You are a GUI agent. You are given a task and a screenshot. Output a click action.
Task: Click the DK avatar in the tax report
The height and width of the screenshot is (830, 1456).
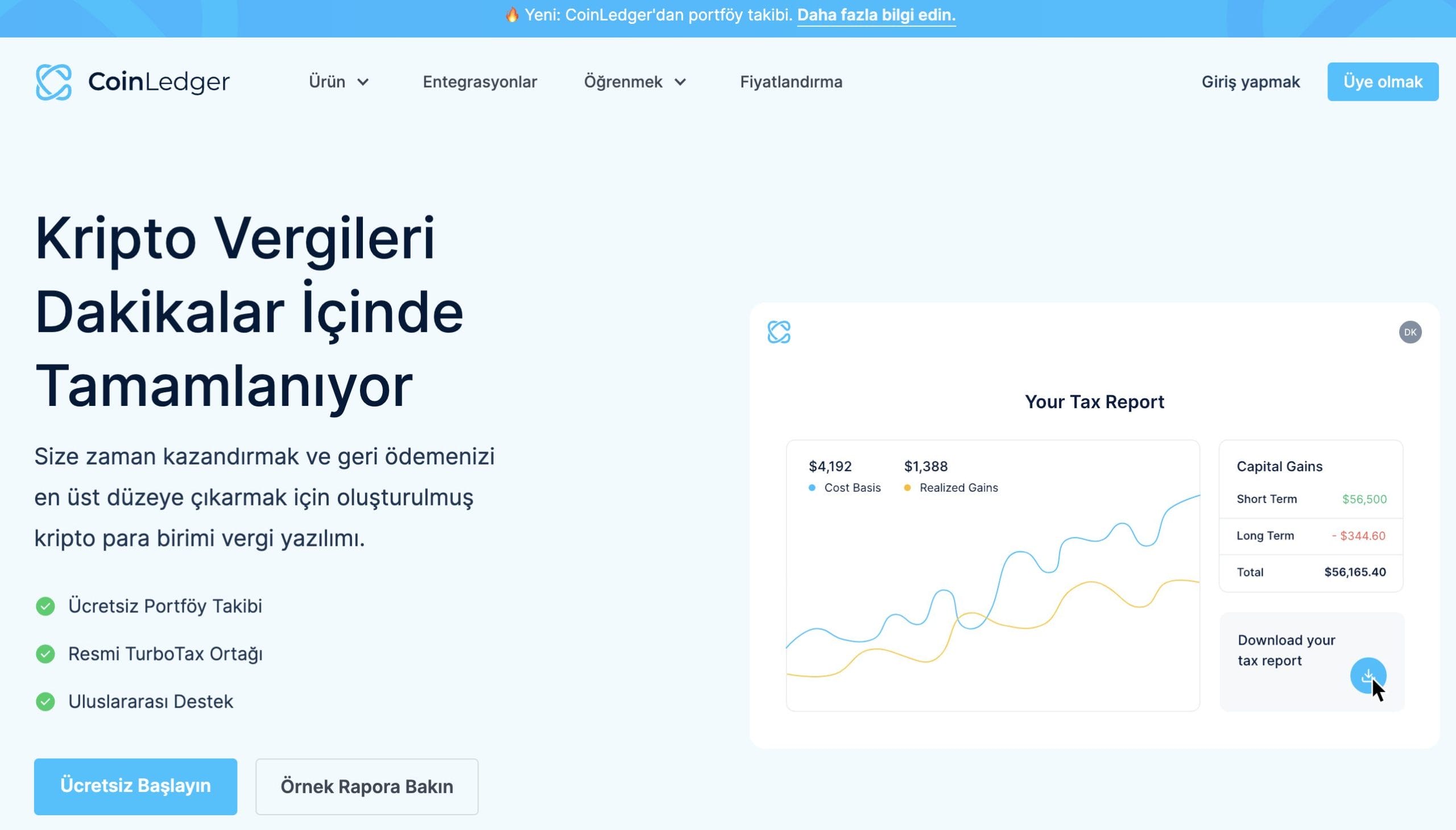tap(1411, 331)
